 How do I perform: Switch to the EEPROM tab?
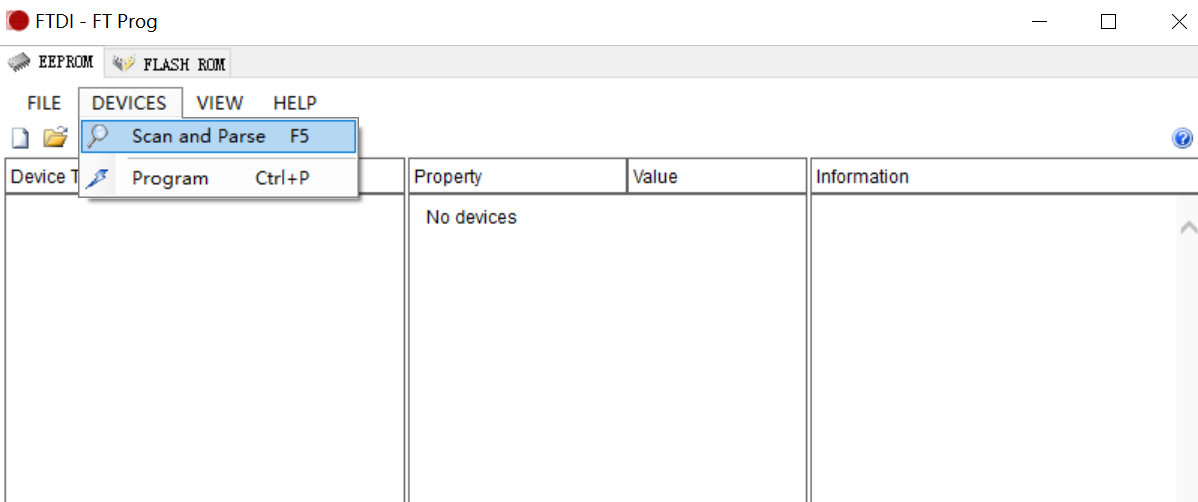point(52,63)
